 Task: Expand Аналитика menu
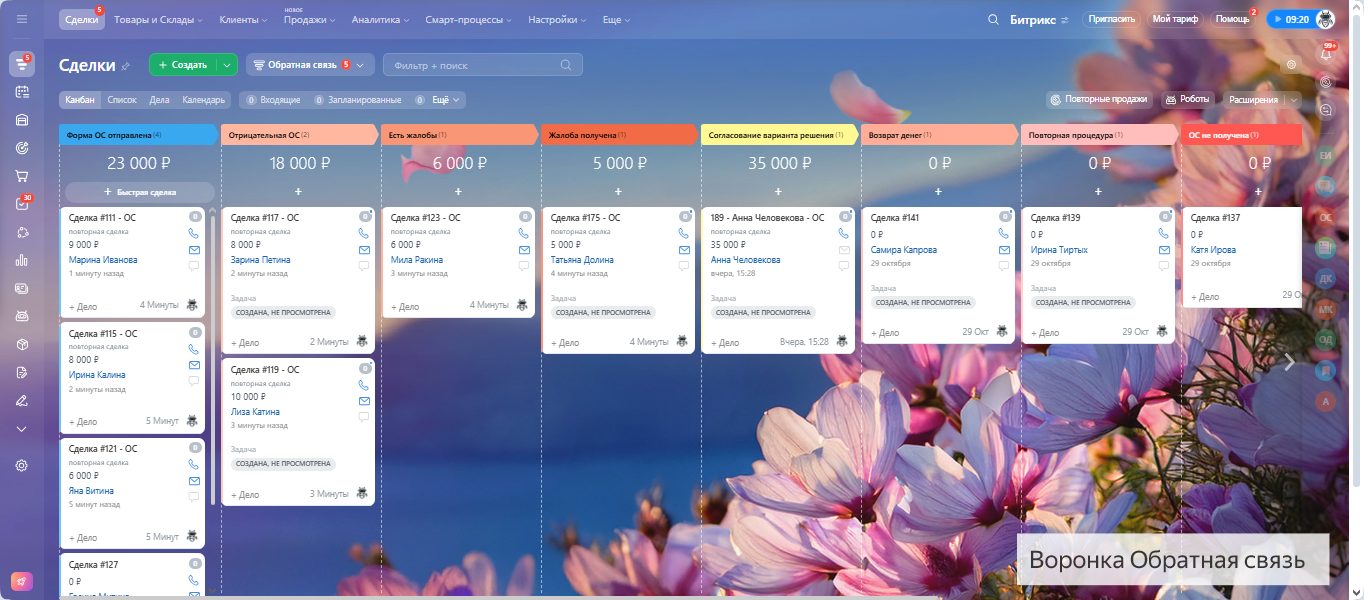(381, 20)
